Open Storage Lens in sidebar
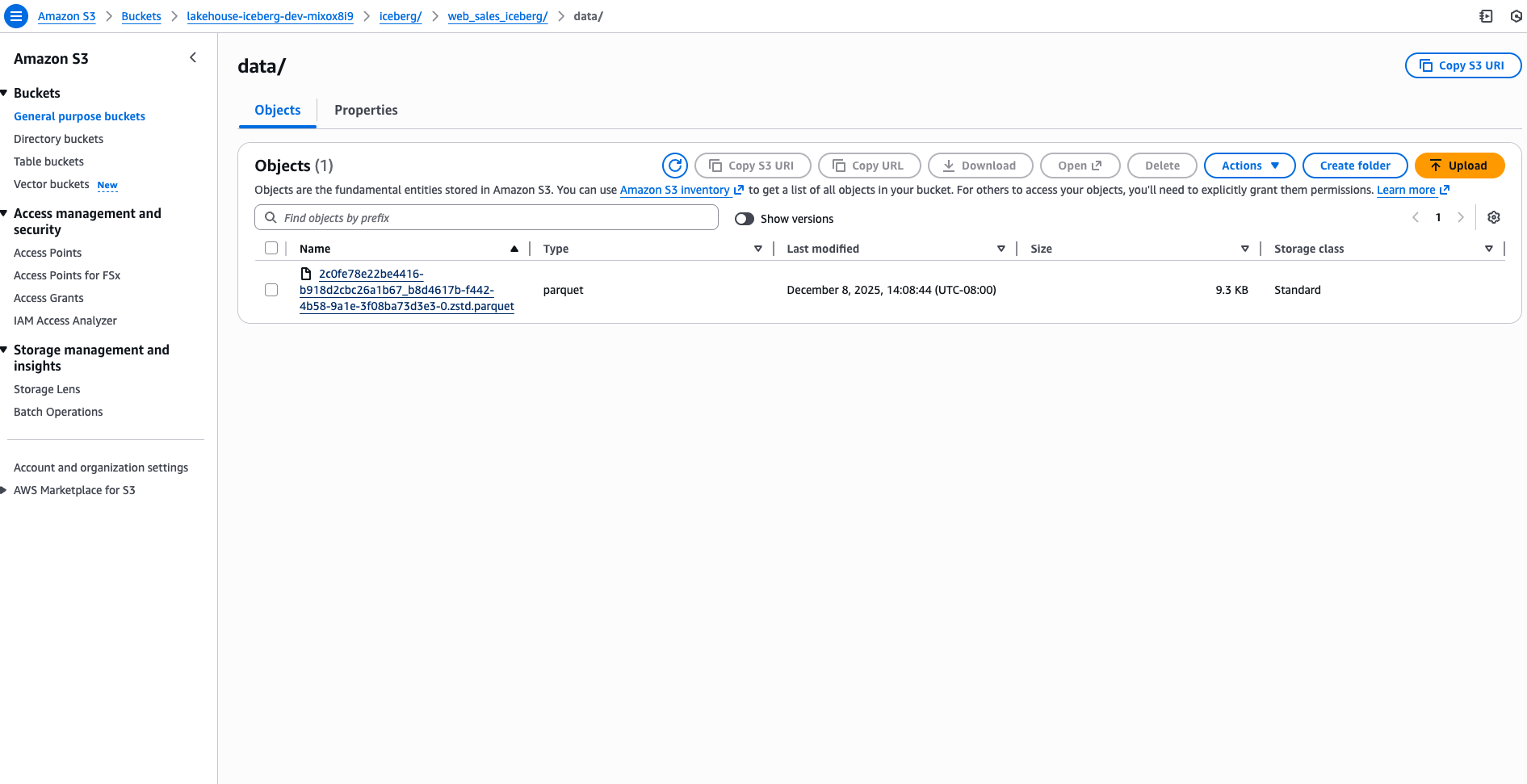This screenshot has height=784, width=1527. pyautogui.click(x=47, y=389)
